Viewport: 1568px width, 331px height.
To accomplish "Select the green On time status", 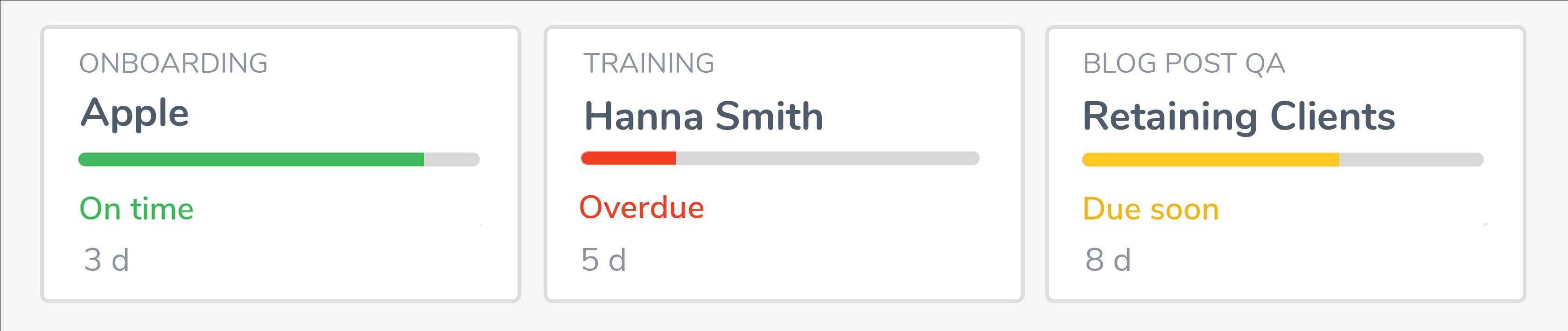I will 136,209.
